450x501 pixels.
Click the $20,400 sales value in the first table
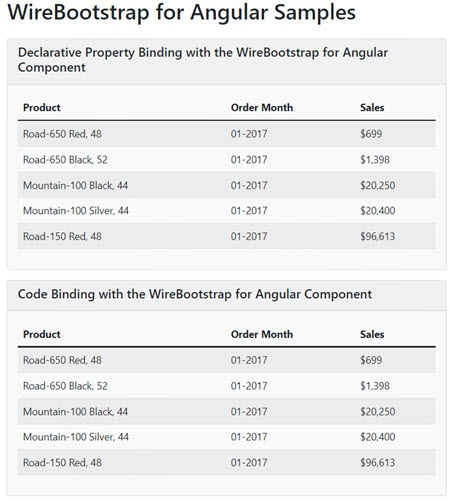[x=377, y=211]
